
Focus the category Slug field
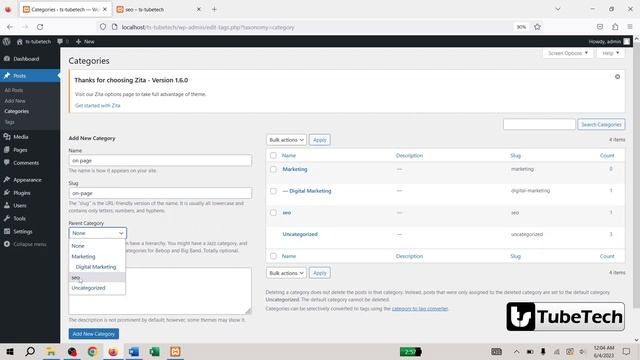click(160, 193)
